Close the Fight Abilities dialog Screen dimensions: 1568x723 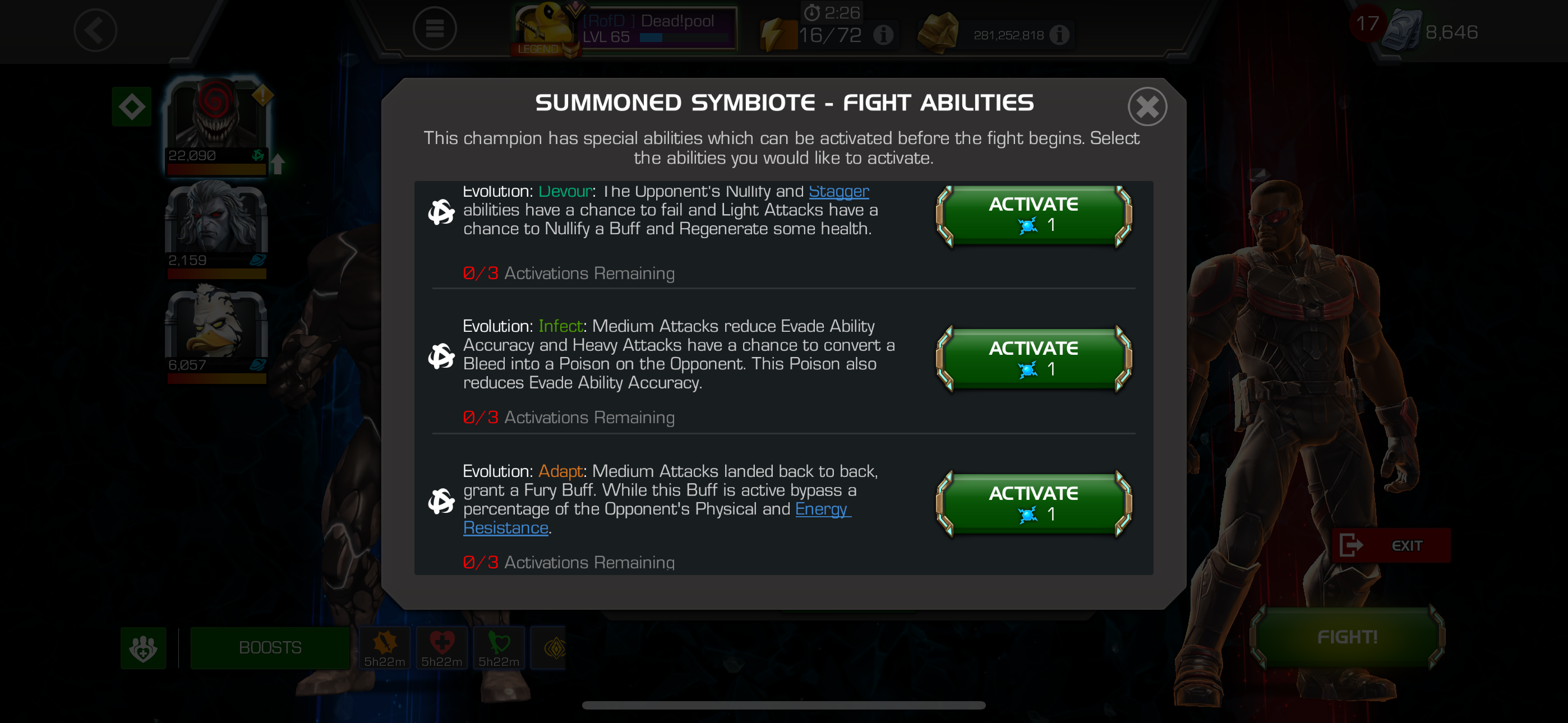pyautogui.click(x=1147, y=107)
